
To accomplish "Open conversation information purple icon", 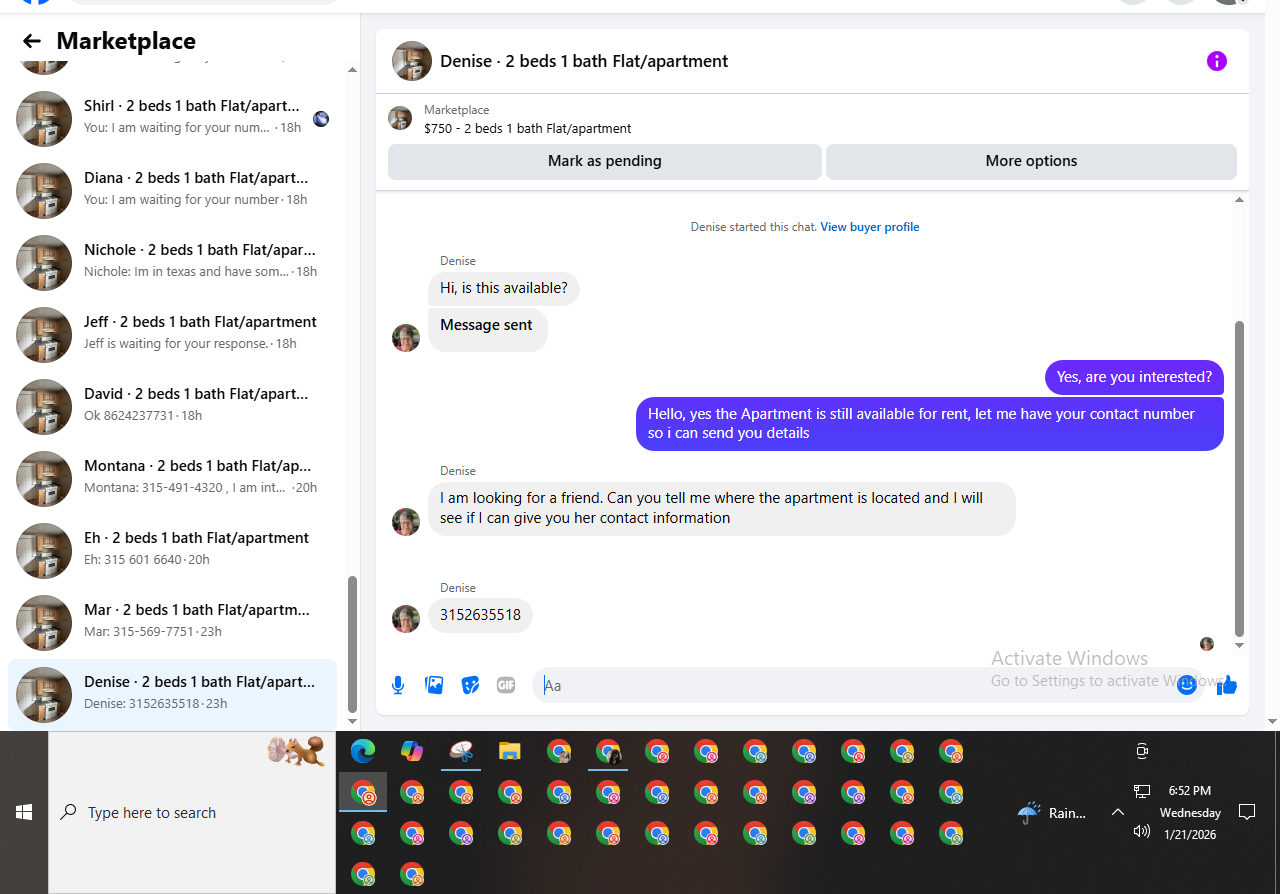I will (x=1216, y=61).
